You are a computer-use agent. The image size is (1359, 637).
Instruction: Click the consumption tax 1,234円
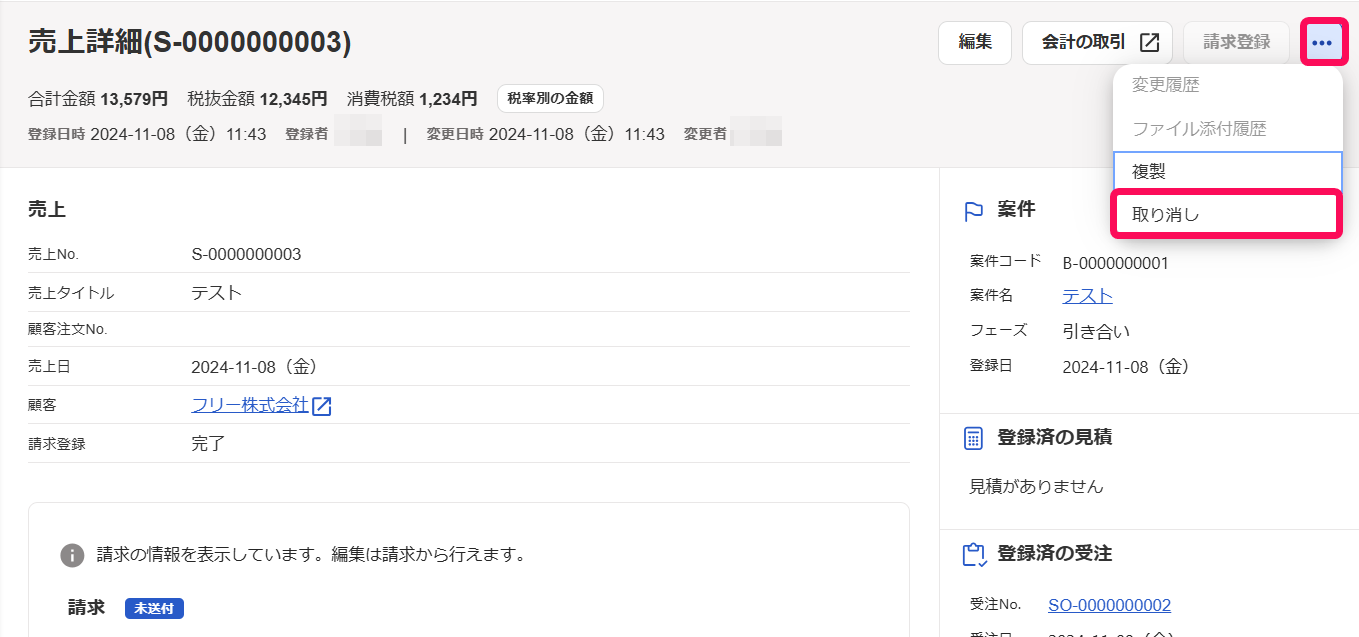coord(448,99)
